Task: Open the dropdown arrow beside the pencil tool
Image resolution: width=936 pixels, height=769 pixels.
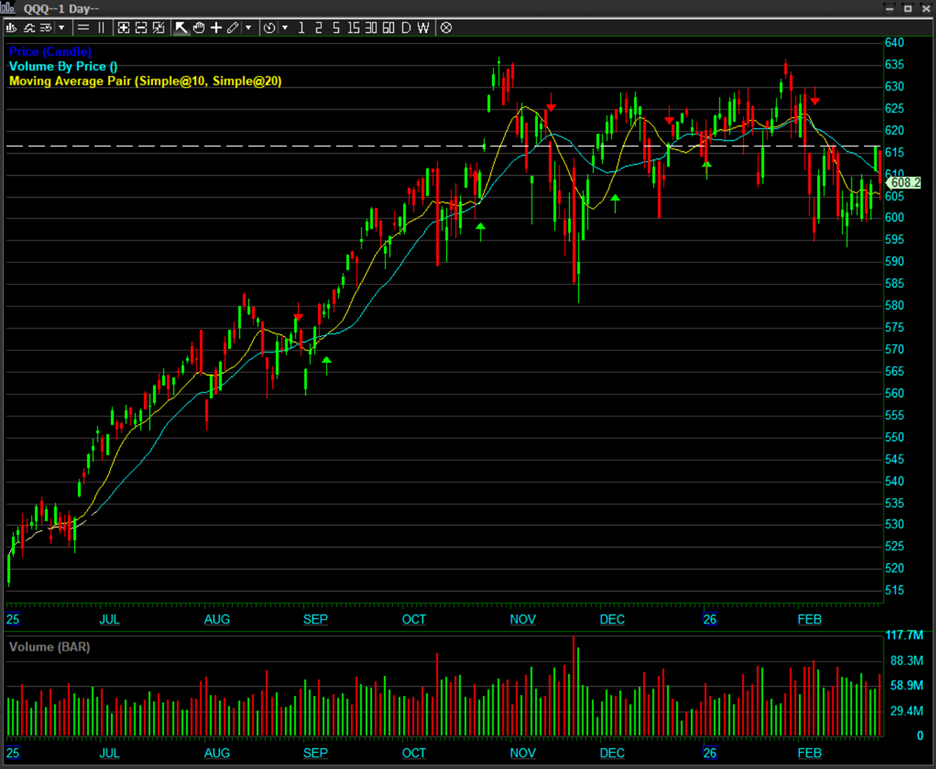Action: pyautogui.click(x=248, y=28)
